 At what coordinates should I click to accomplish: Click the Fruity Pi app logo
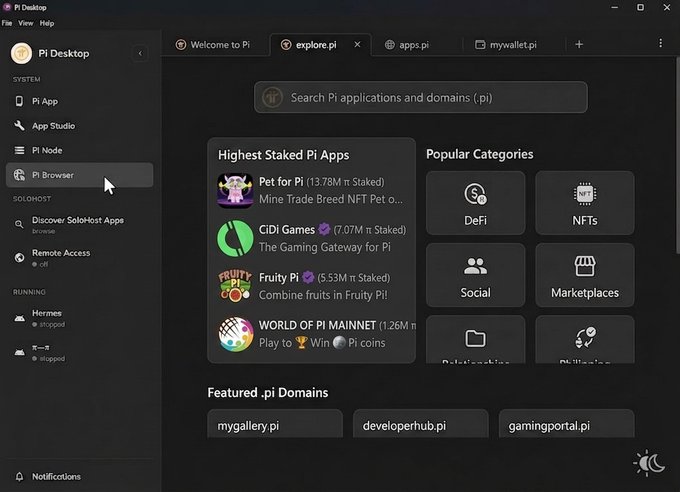coord(235,286)
